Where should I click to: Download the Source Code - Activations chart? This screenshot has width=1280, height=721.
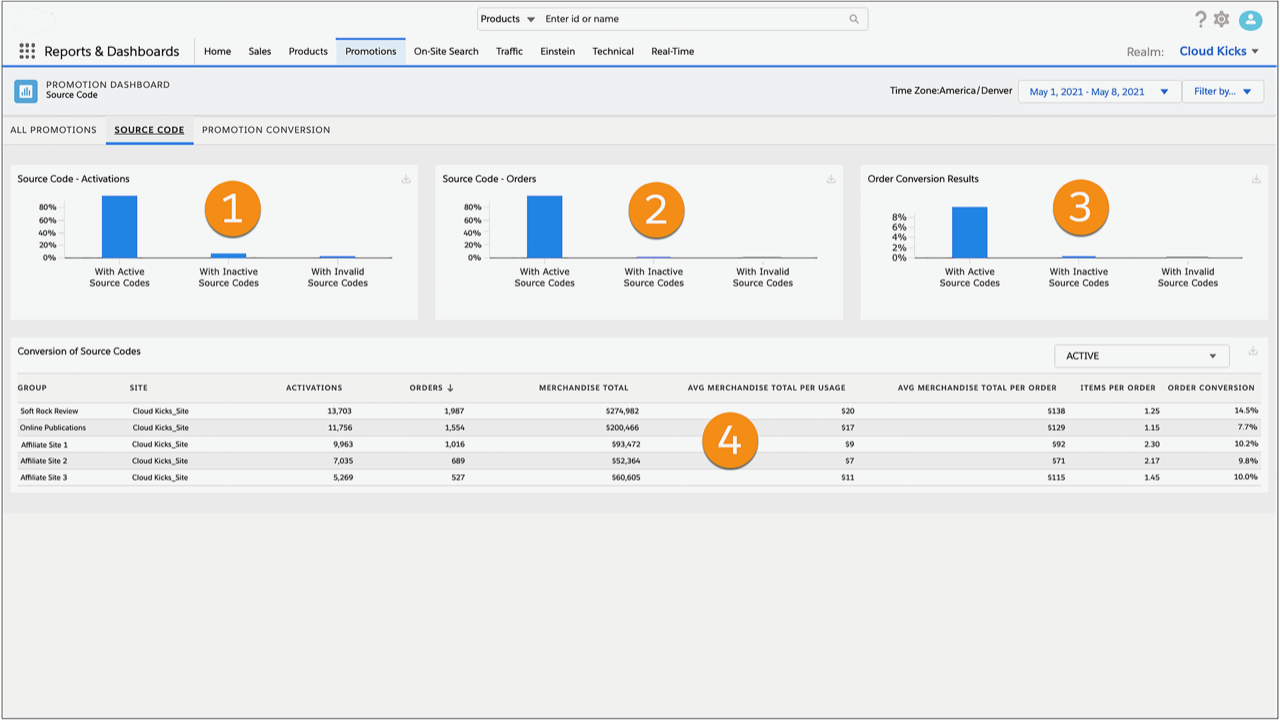pyautogui.click(x=406, y=179)
